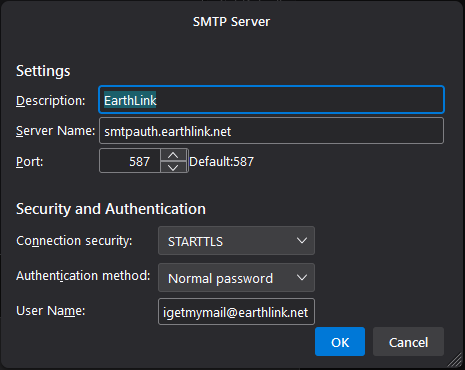Open the Authentication method dropdown
Screen dimensions: 465x370
point(236,278)
